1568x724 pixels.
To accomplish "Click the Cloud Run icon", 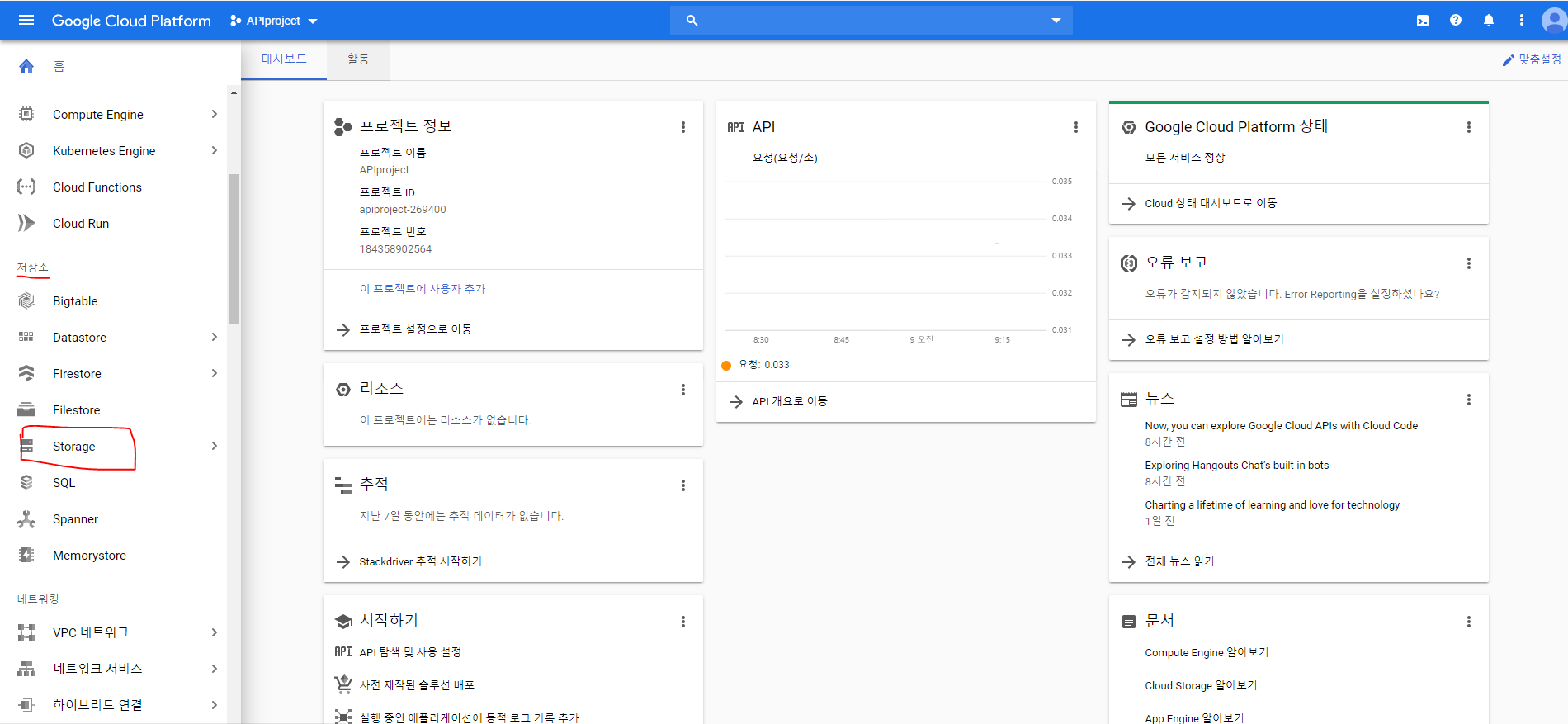I will (x=26, y=223).
